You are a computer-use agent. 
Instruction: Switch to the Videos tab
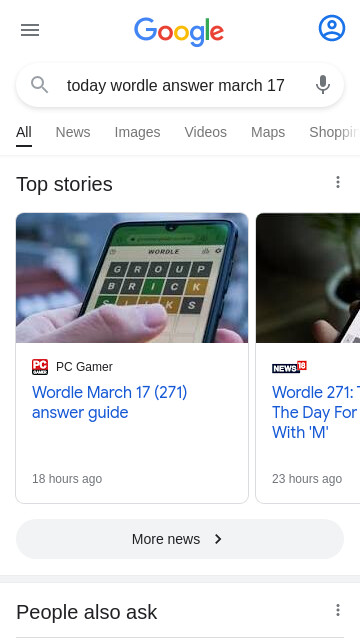tap(205, 132)
